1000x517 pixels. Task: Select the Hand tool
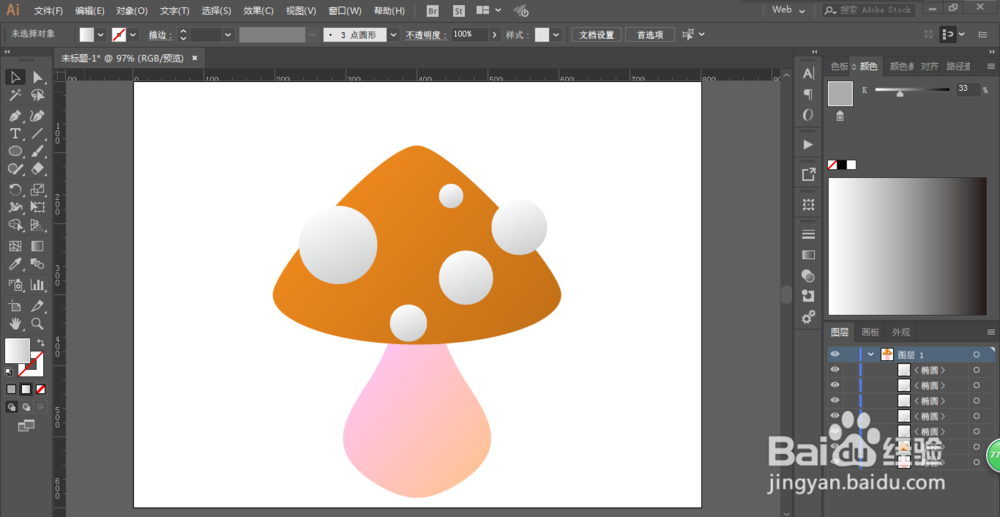[15, 324]
